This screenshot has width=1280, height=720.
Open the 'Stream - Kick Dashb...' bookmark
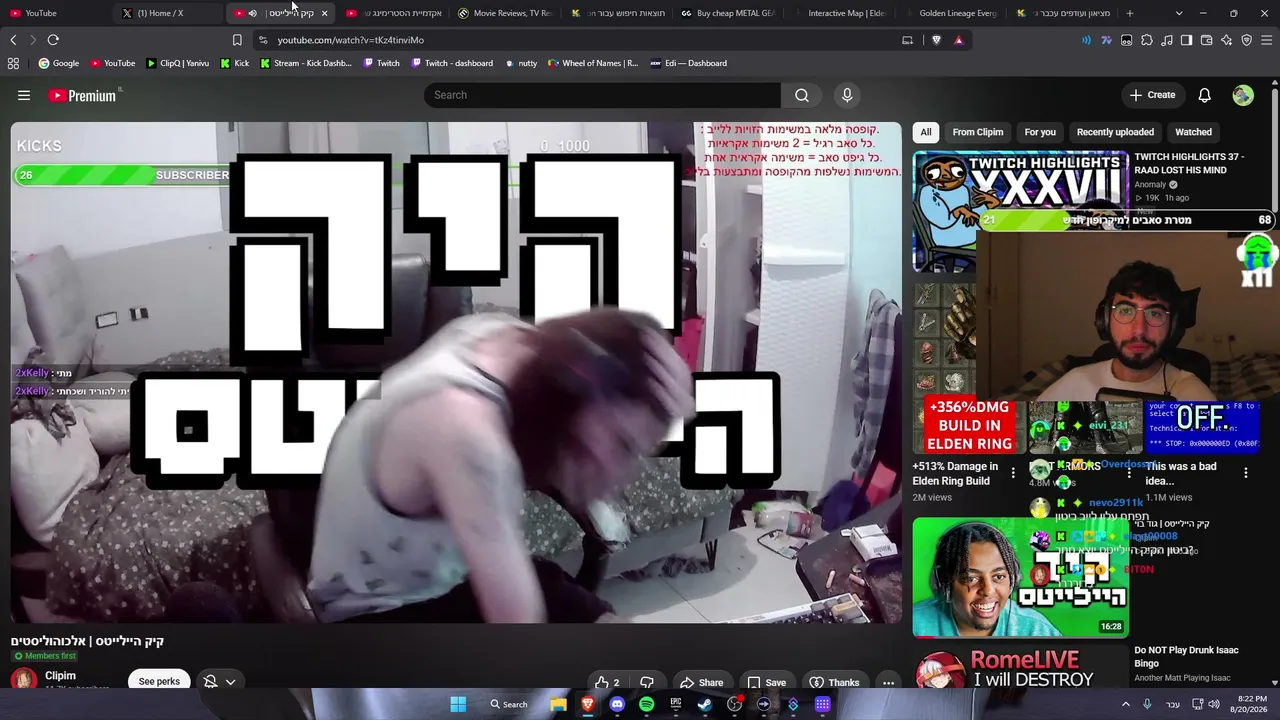point(305,63)
